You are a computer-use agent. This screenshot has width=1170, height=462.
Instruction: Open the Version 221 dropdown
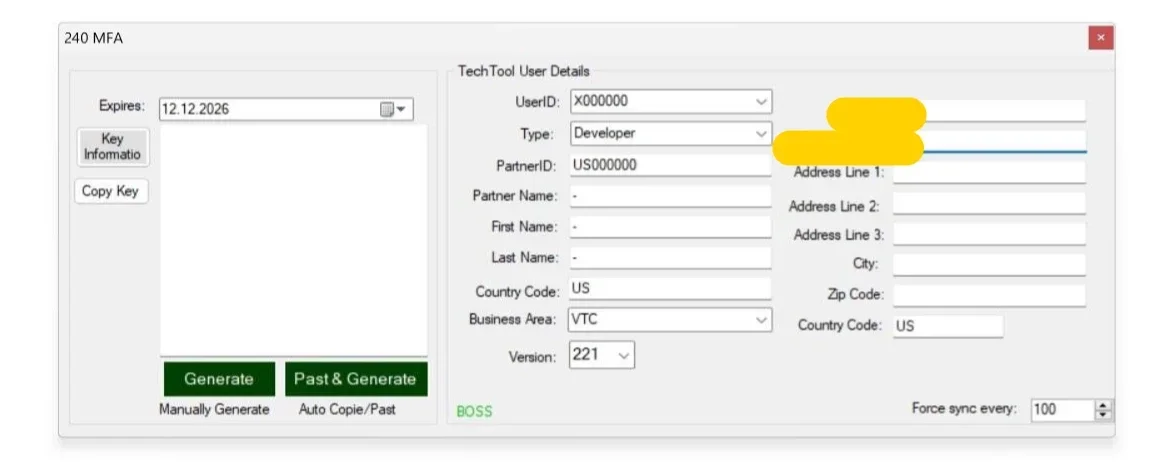[x=624, y=355]
